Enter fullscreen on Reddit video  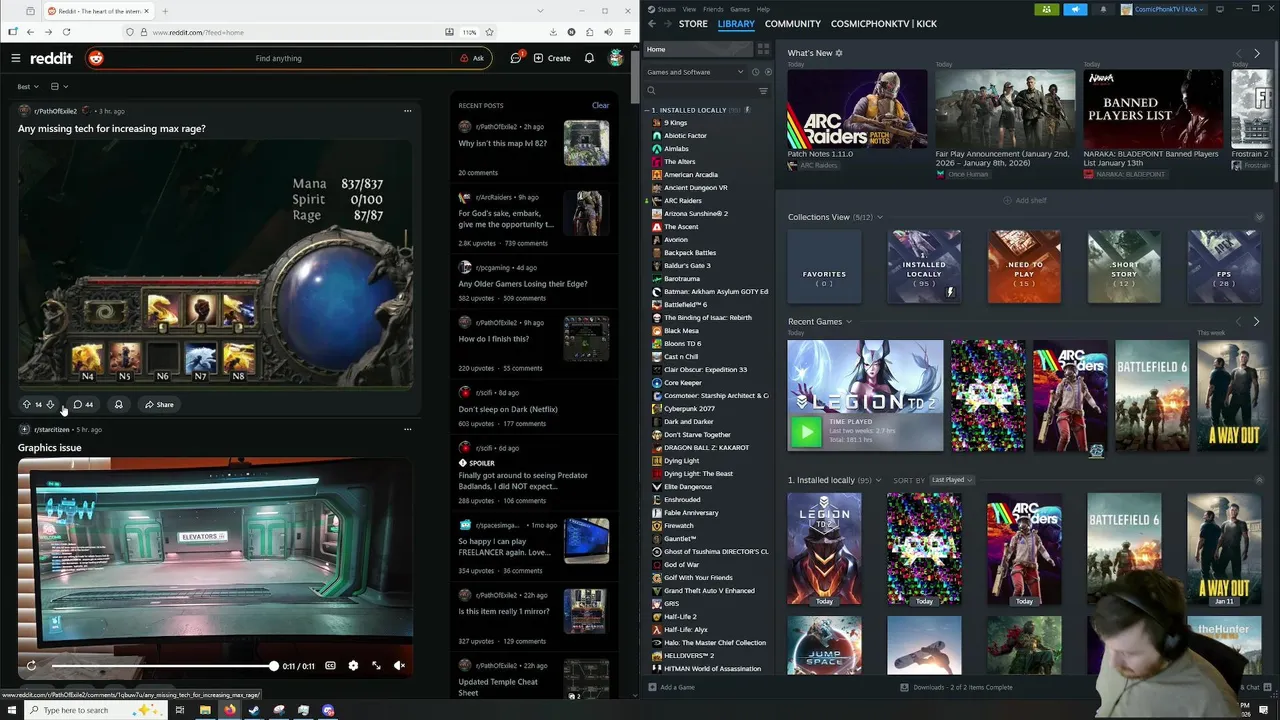(x=376, y=666)
